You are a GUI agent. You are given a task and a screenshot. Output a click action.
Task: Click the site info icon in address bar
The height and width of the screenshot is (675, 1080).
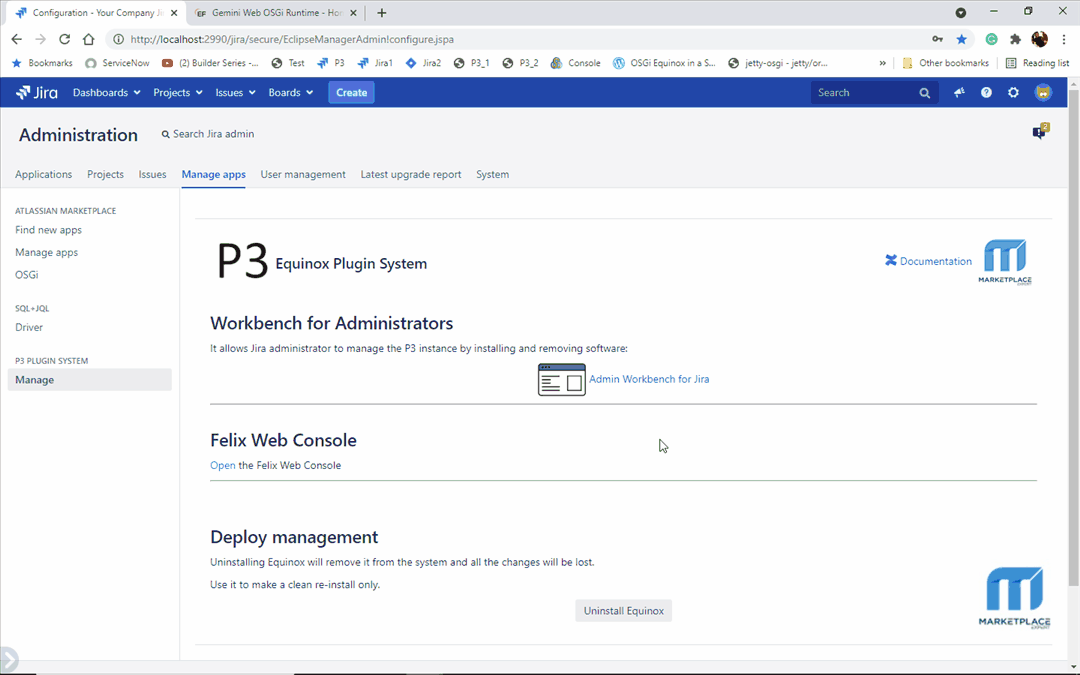point(118,39)
